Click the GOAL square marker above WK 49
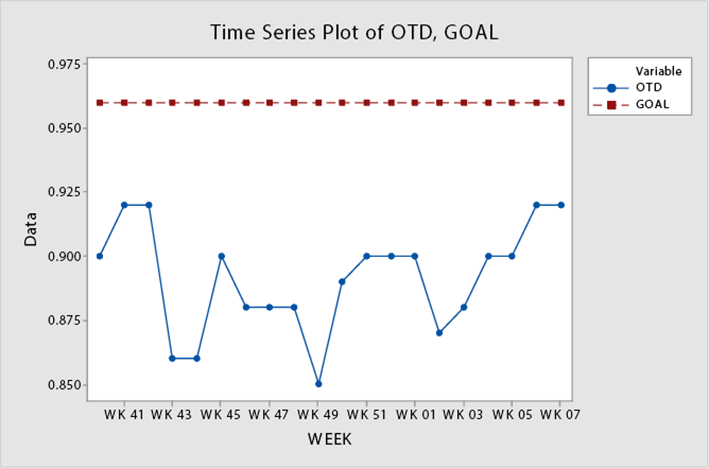Image resolution: width=709 pixels, height=468 pixels. tap(318, 102)
